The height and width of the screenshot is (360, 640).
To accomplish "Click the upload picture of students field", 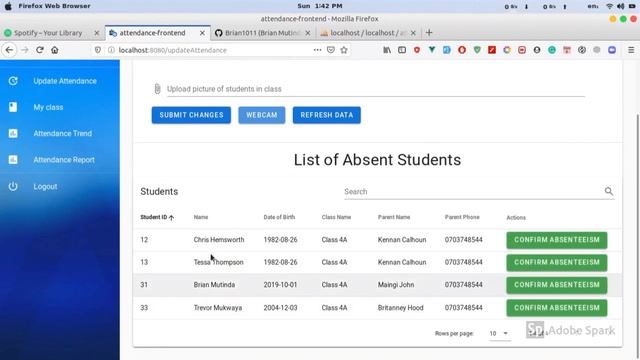I will point(376,89).
